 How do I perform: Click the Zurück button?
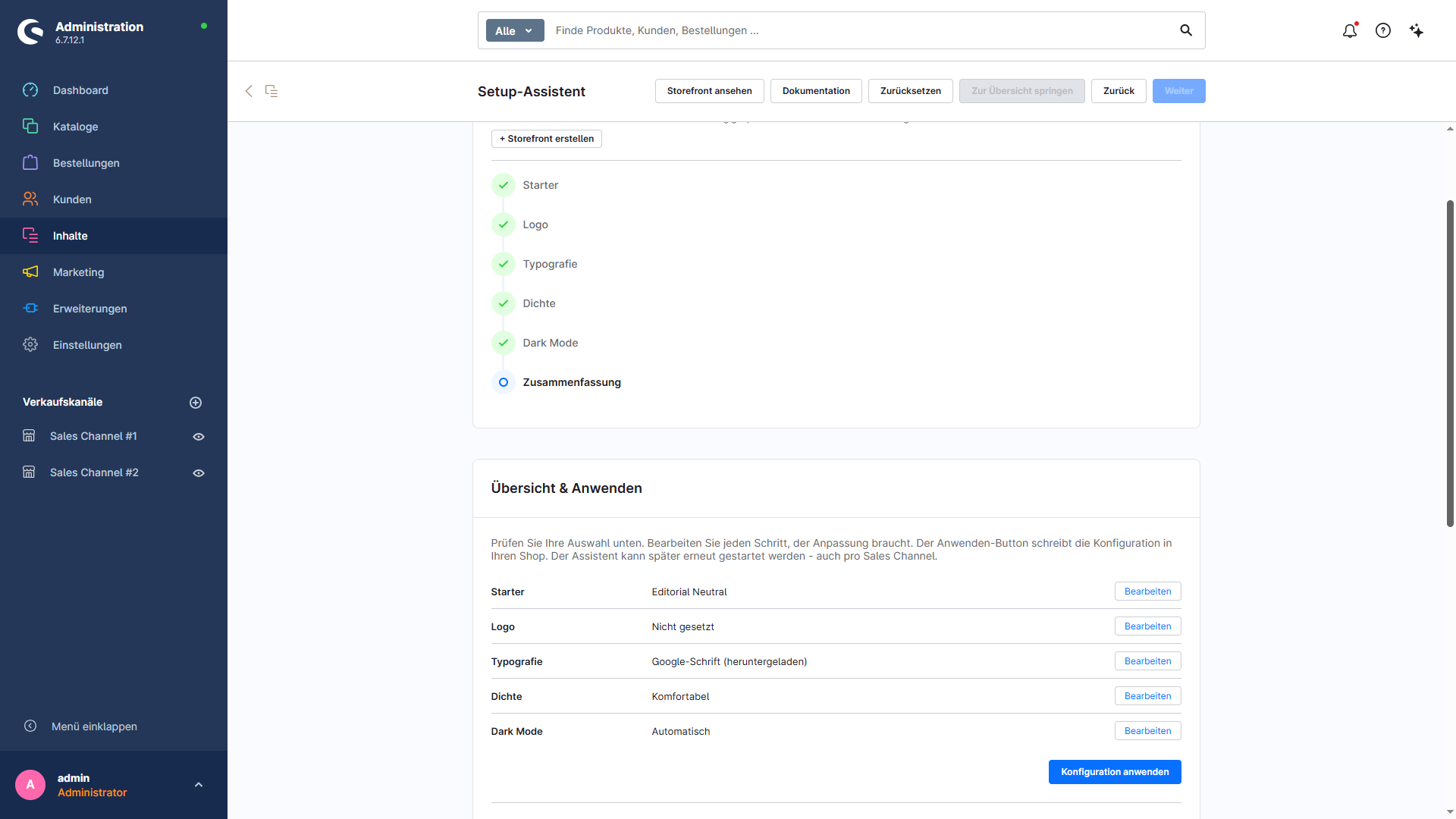1119,91
